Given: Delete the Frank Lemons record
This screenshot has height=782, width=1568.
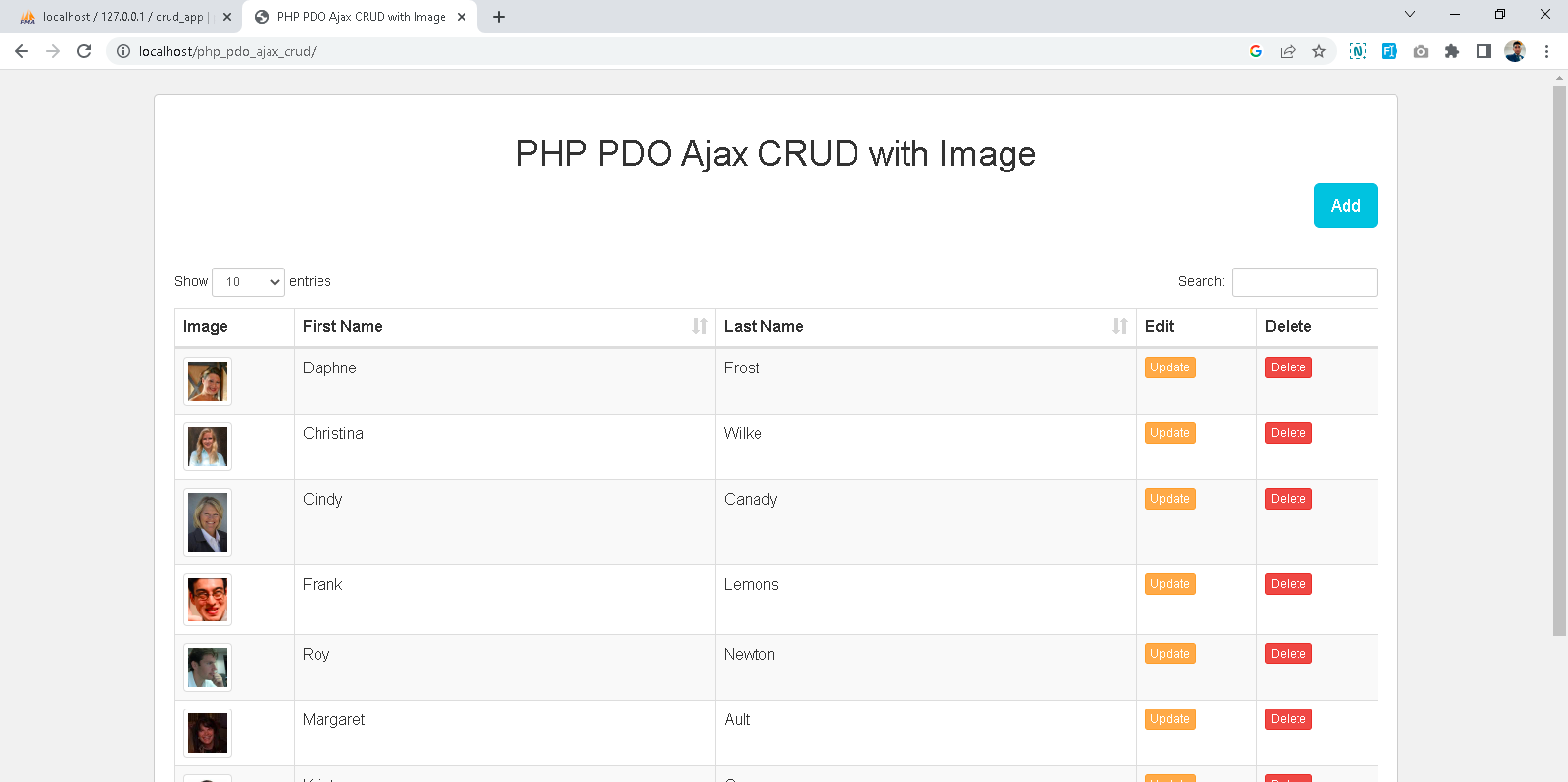Looking at the screenshot, I should [1289, 584].
